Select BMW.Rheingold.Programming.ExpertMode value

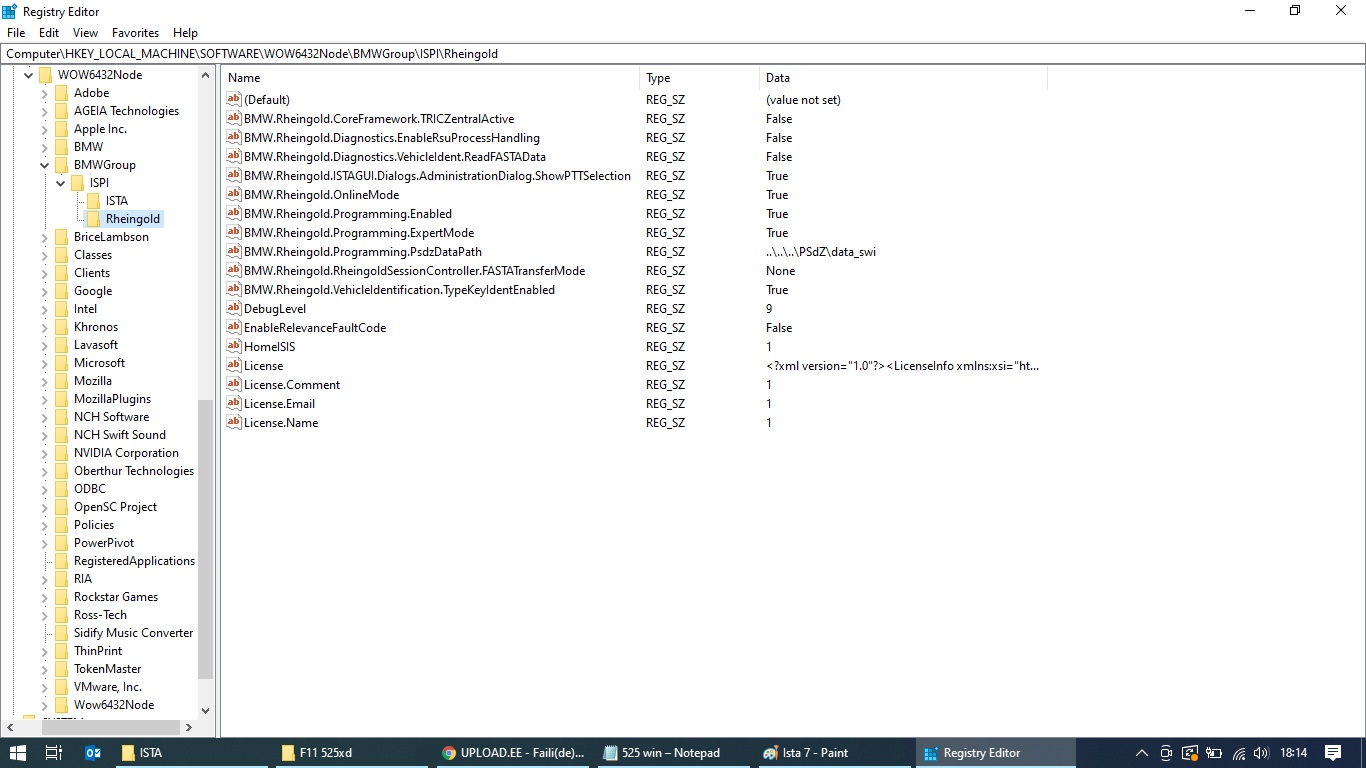(x=359, y=233)
